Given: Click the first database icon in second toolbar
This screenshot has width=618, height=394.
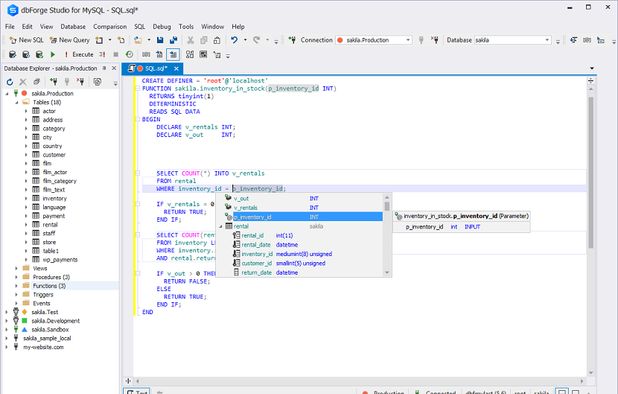Looking at the screenshot, I should tap(12, 54).
